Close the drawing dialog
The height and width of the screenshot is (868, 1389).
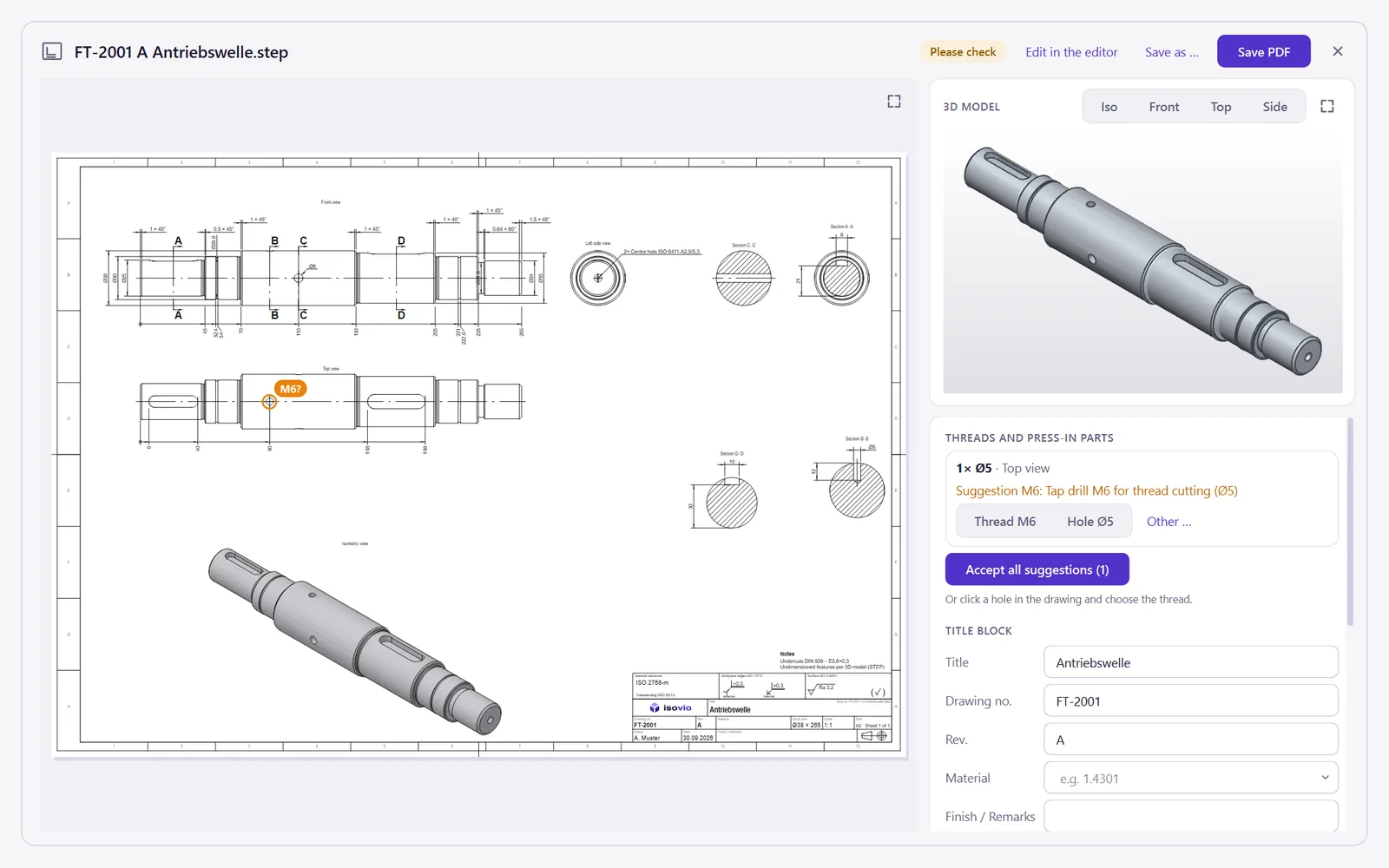1338,51
